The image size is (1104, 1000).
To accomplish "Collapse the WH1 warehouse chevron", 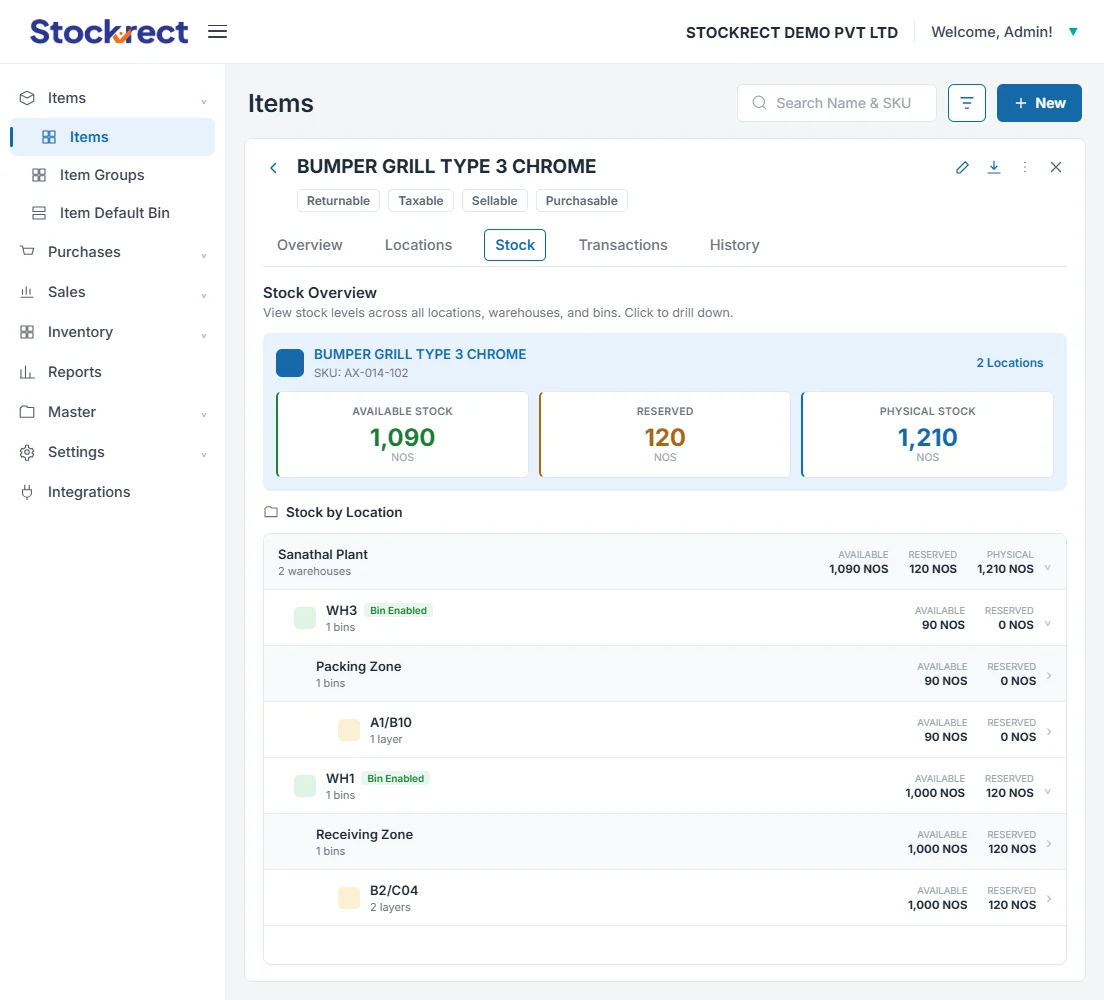I will pyautogui.click(x=1048, y=792).
